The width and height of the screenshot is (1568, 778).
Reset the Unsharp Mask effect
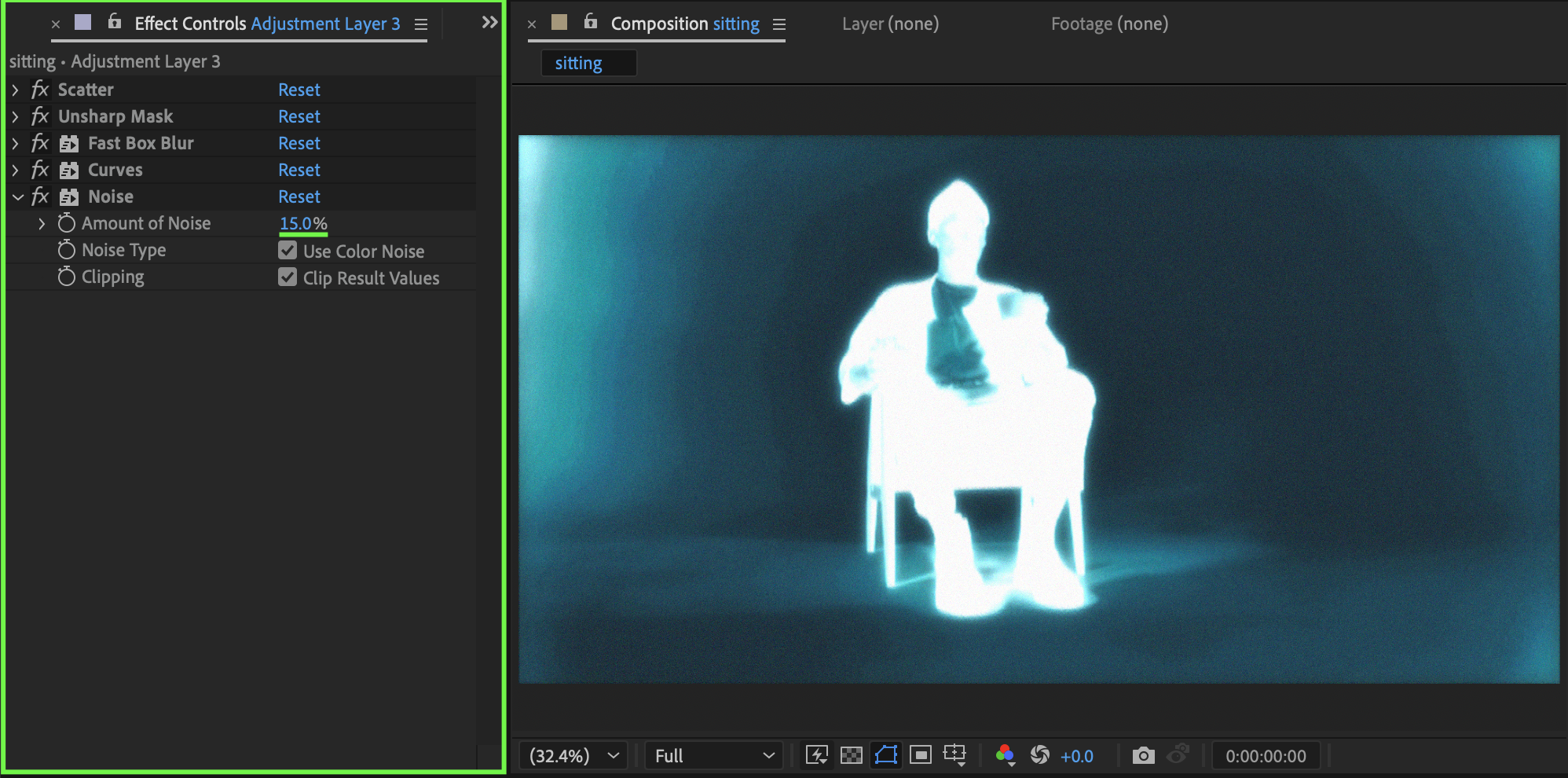click(299, 116)
